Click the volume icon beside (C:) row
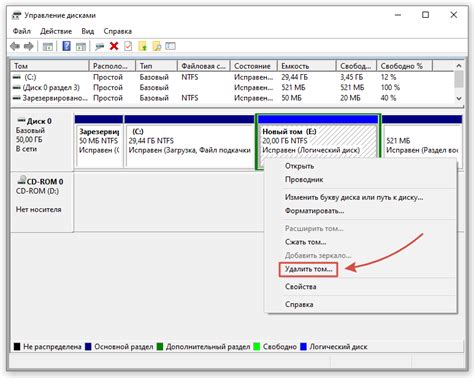Screen dimensions: 474x378 click(16, 77)
